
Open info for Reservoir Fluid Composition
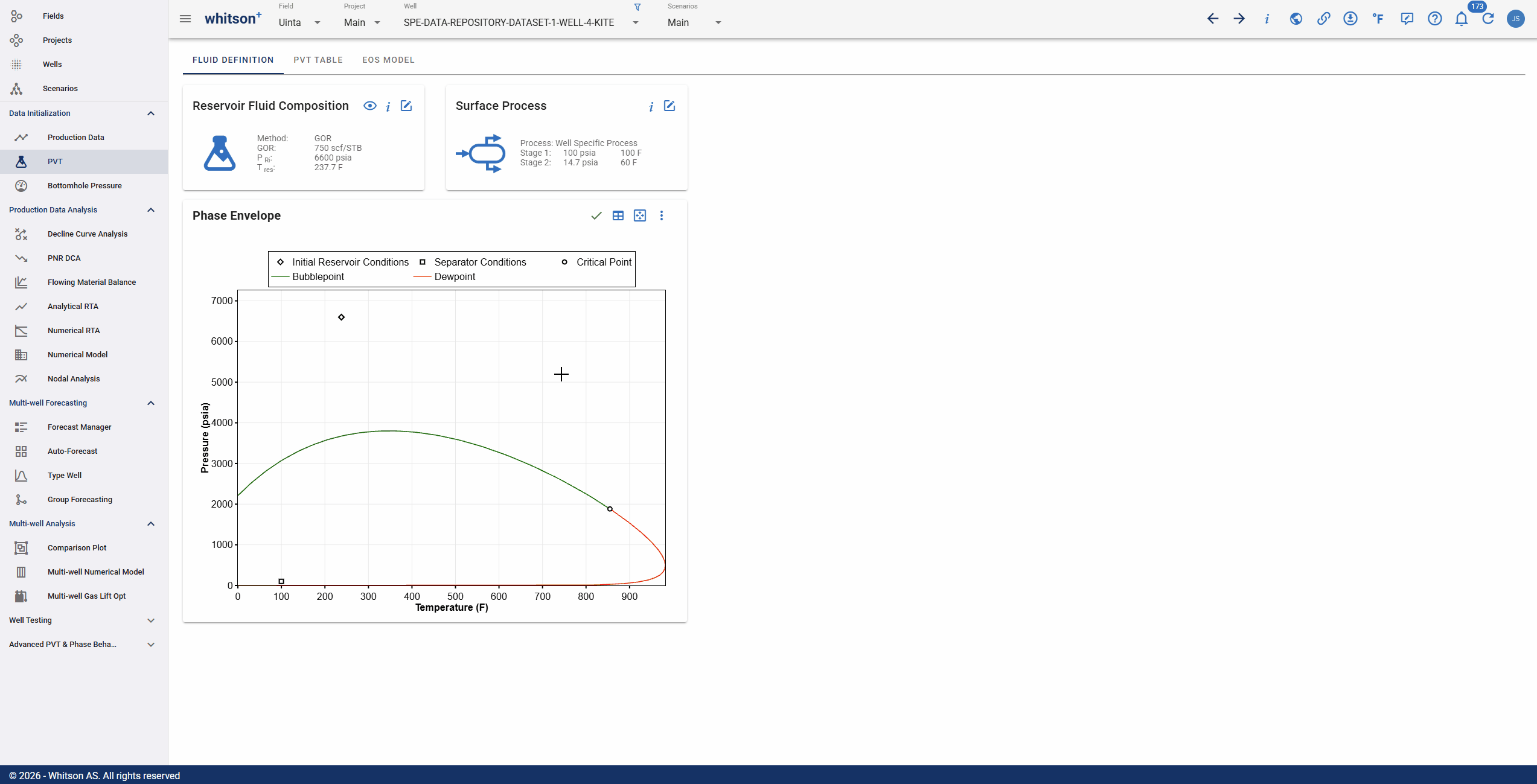(388, 106)
